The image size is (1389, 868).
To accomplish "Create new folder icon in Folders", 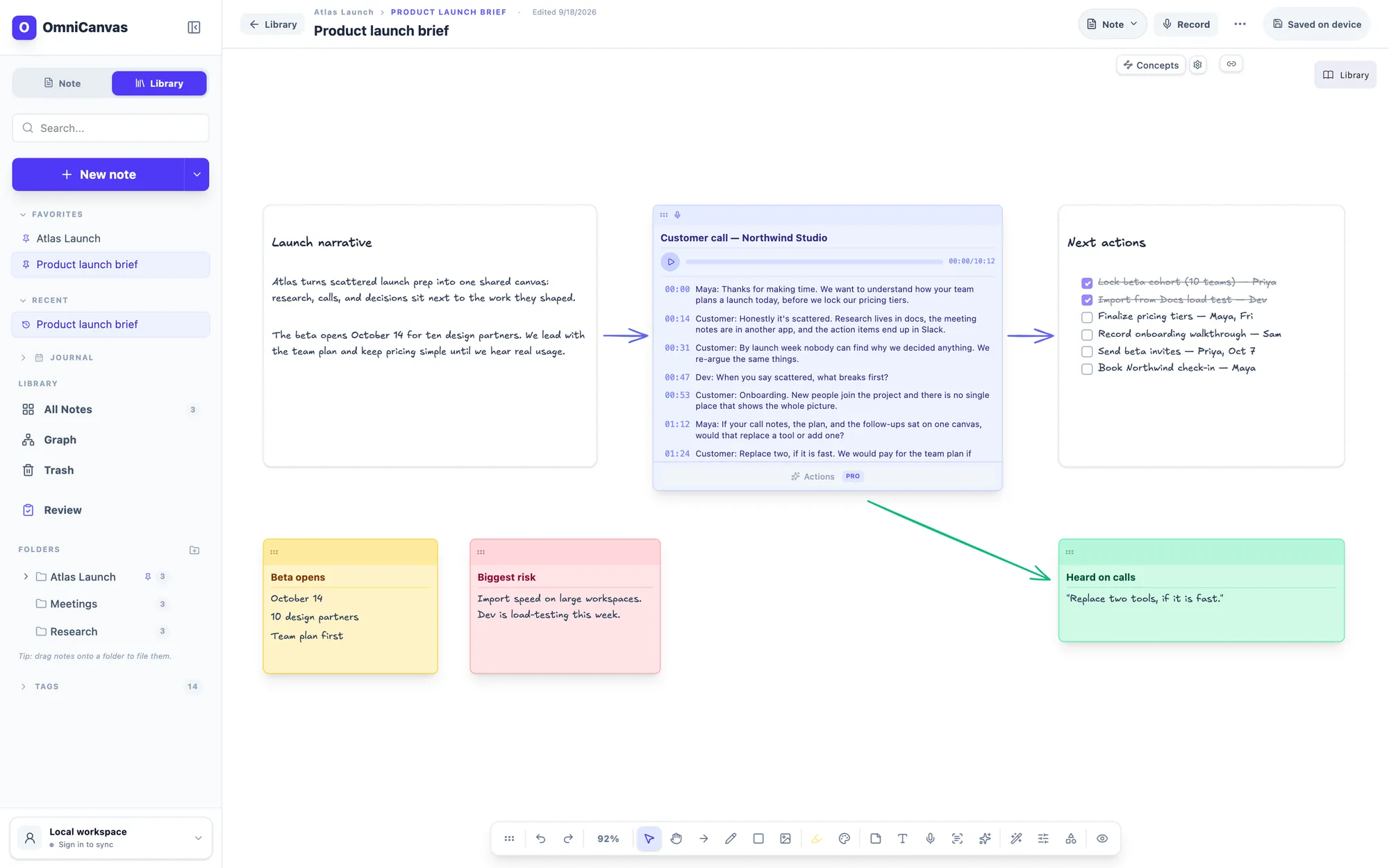I will pos(194,550).
